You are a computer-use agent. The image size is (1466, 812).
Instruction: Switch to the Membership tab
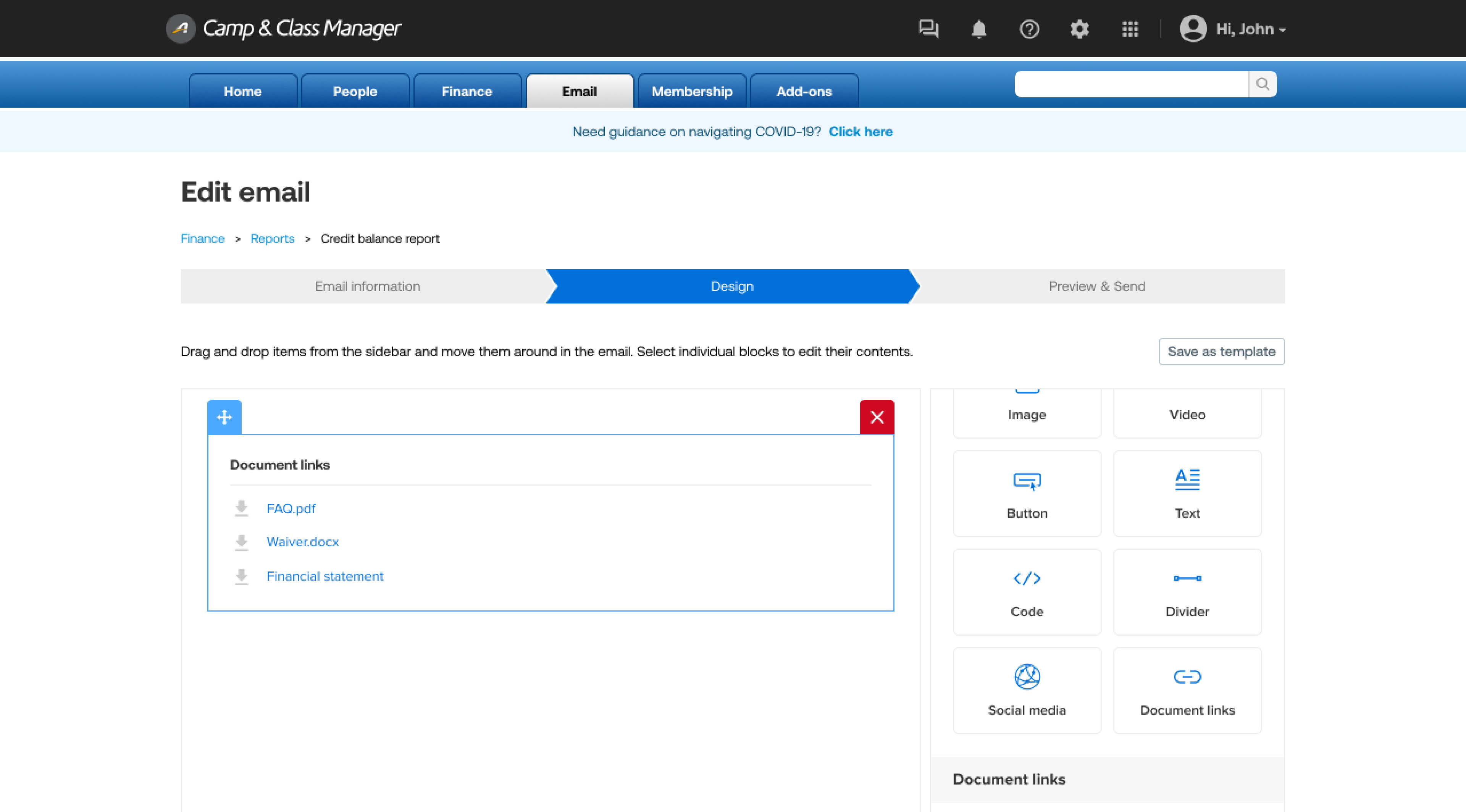coord(691,91)
